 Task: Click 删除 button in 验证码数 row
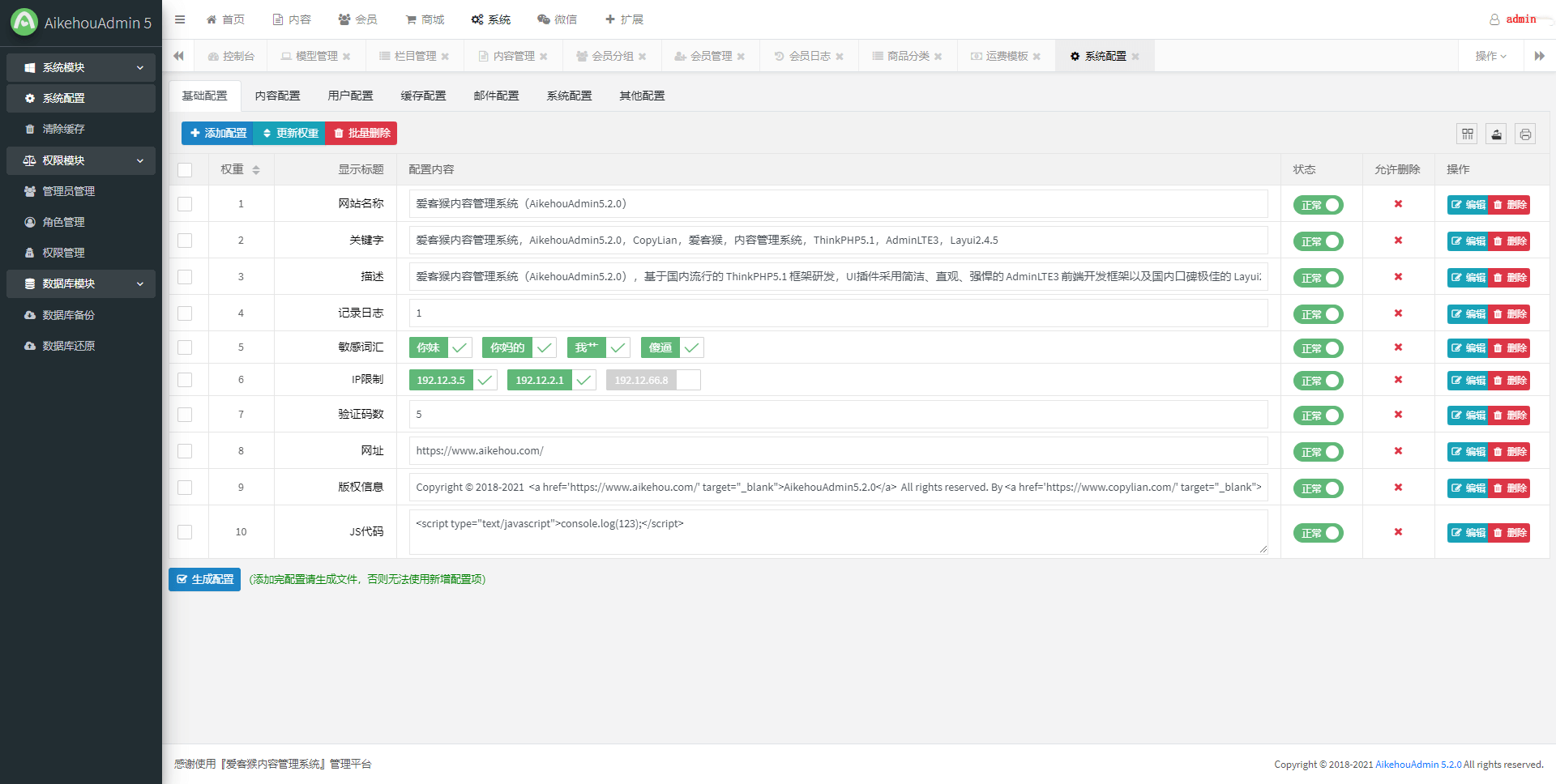point(1510,415)
